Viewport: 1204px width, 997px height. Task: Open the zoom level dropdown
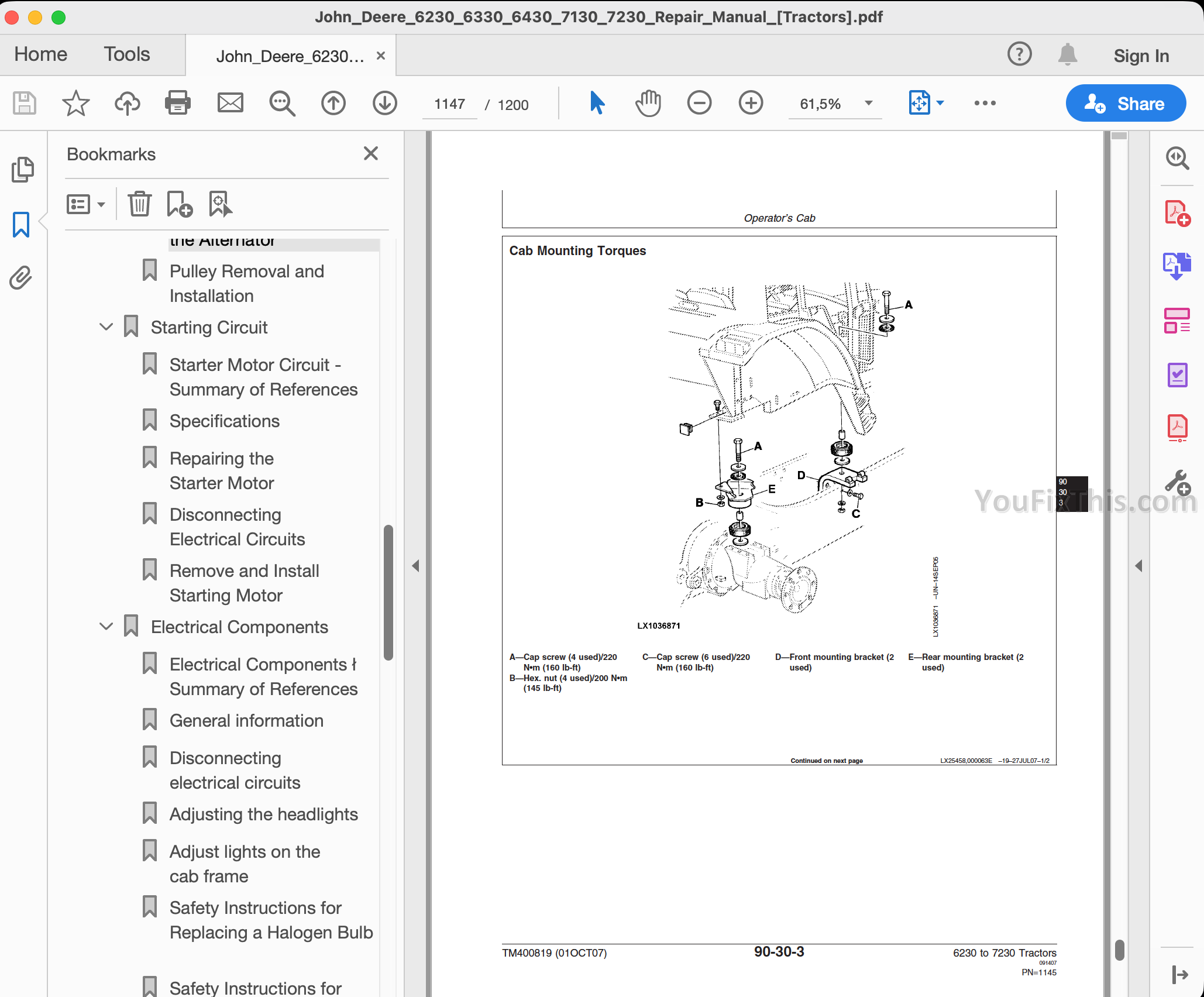[x=869, y=104]
